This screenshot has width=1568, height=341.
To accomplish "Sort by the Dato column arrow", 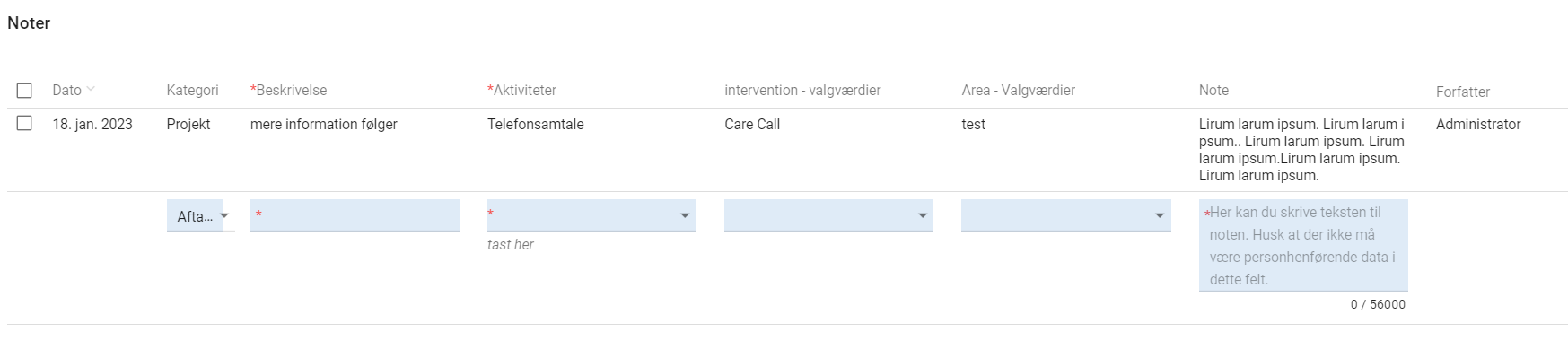I will pos(91,90).
